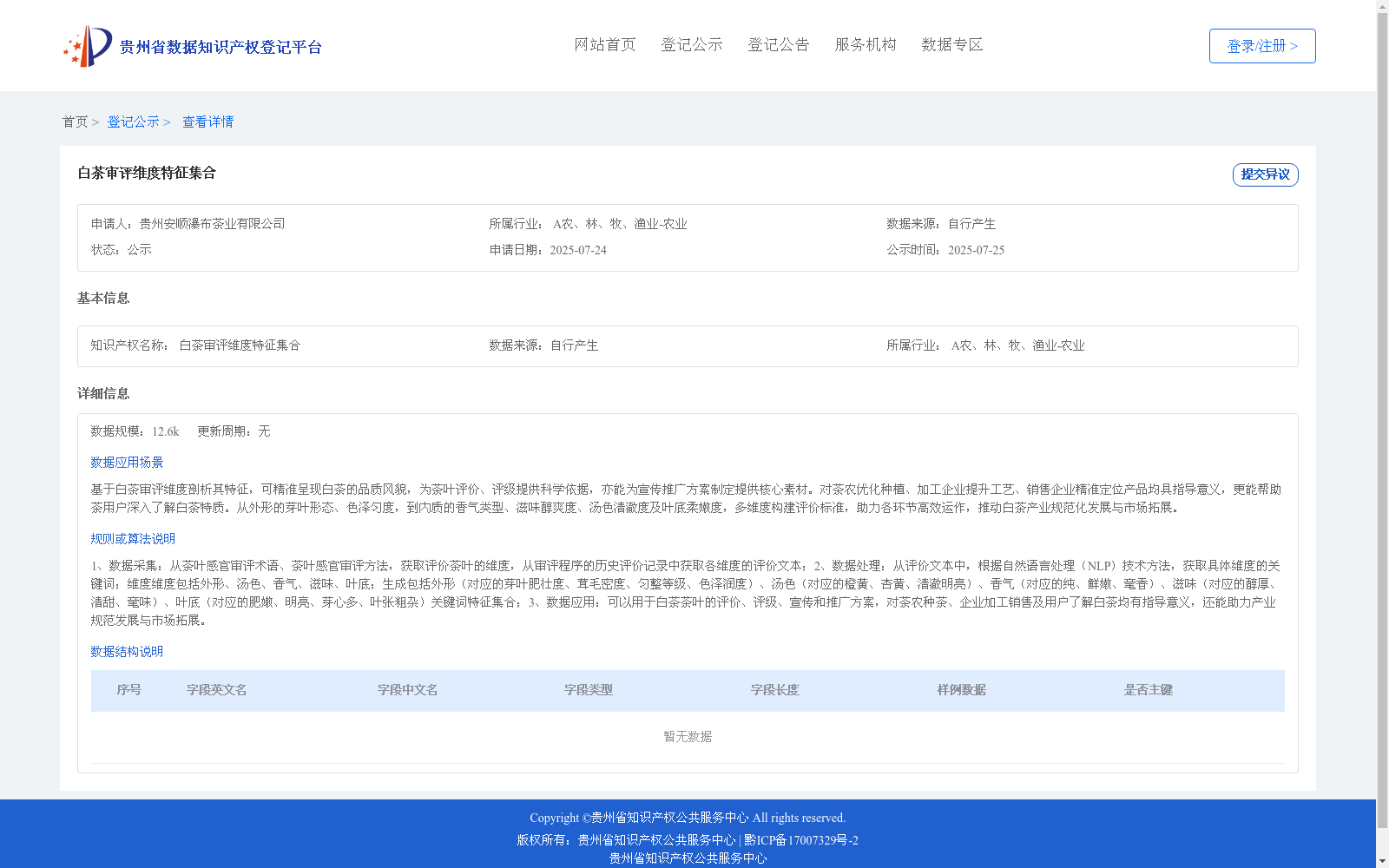The width and height of the screenshot is (1389, 868).
Task: Click the 数据结构说明 heading
Action: [127, 652]
